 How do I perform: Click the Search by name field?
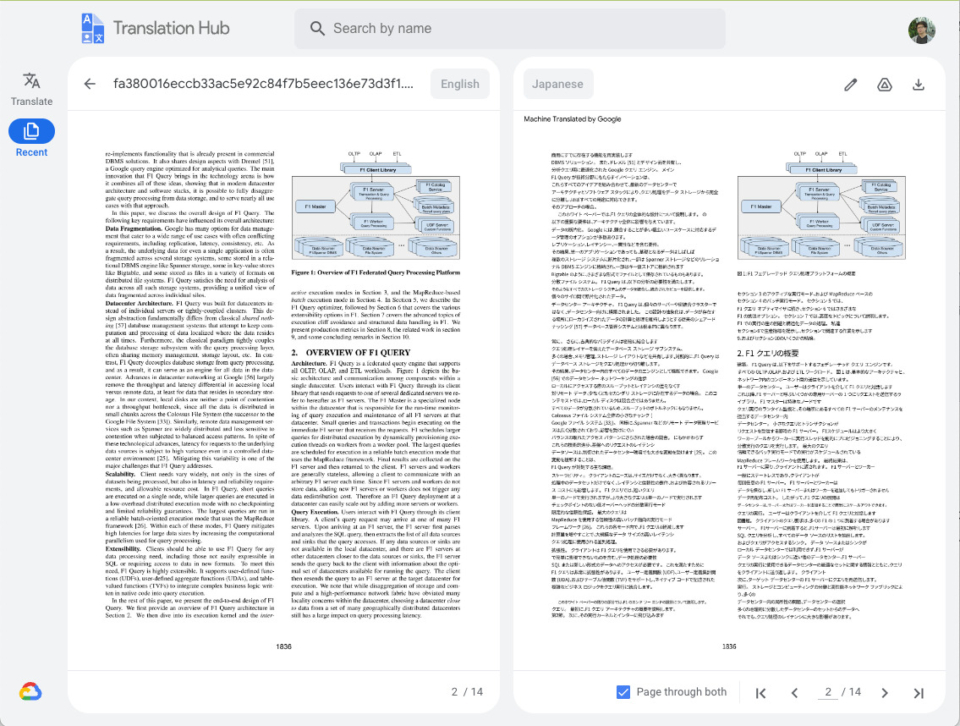[x=500, y=30]
